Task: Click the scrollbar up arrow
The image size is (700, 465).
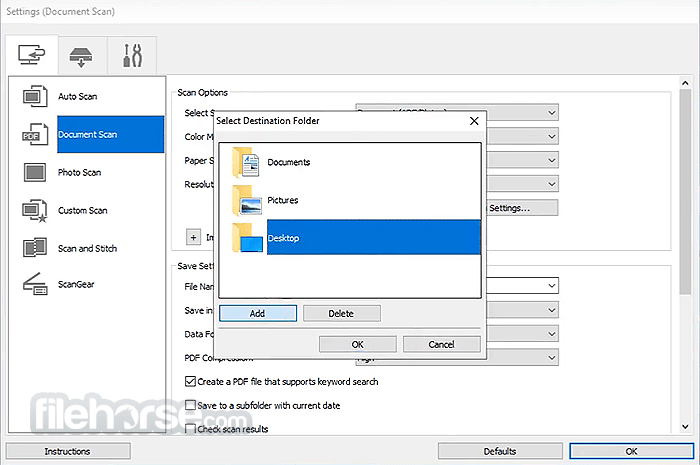Action: (685, 83)
